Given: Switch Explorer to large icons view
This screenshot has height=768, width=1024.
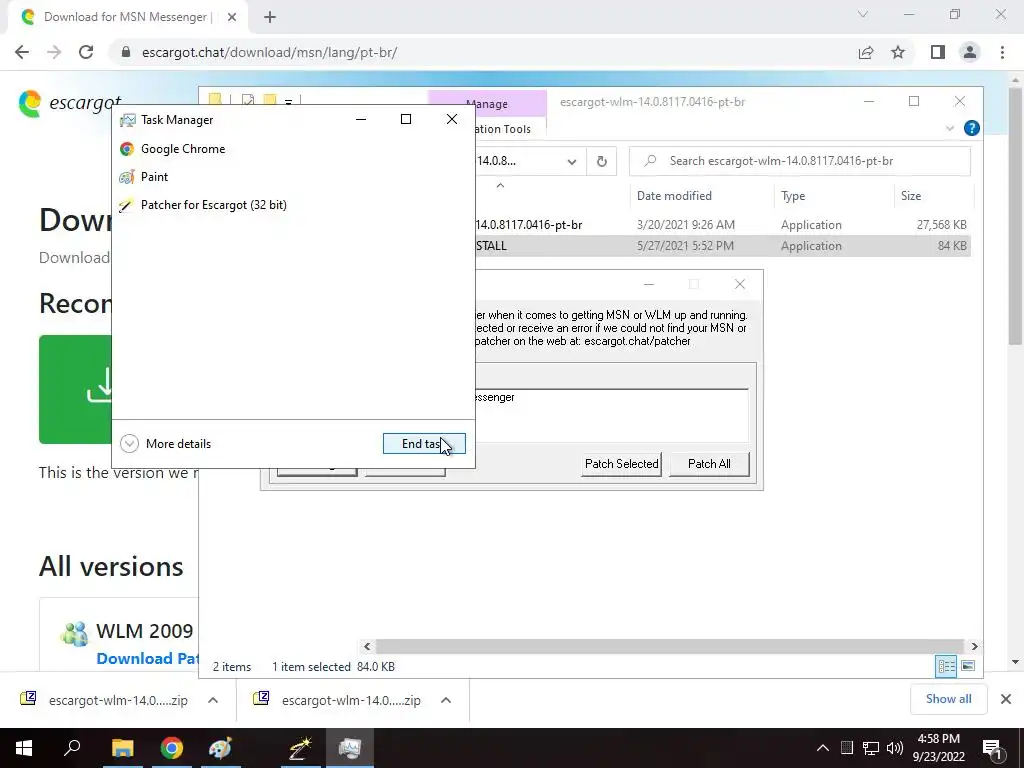Looking at the screenshot, I should tap(968, 666).
